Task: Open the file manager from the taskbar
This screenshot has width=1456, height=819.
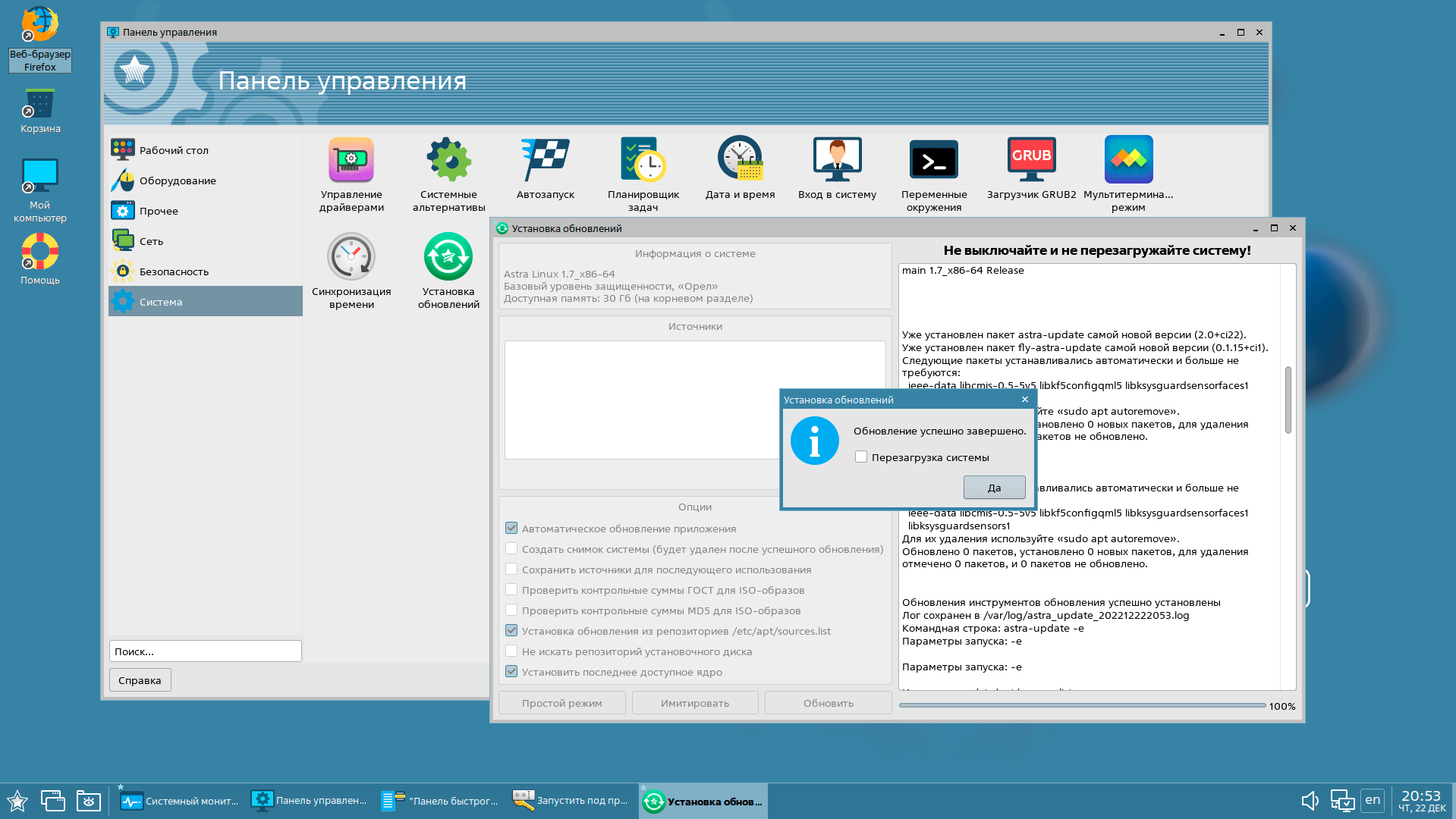Action: [89, 801]
